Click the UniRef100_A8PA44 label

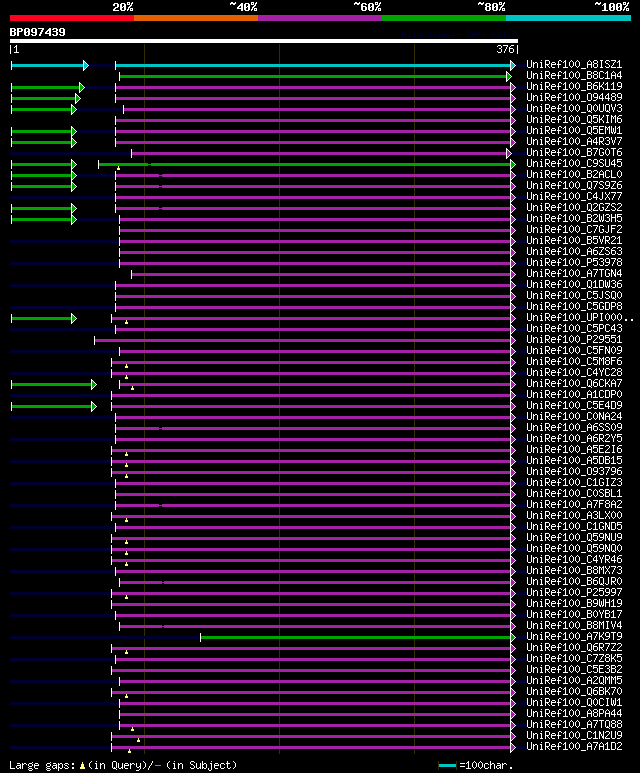point(574,713)
